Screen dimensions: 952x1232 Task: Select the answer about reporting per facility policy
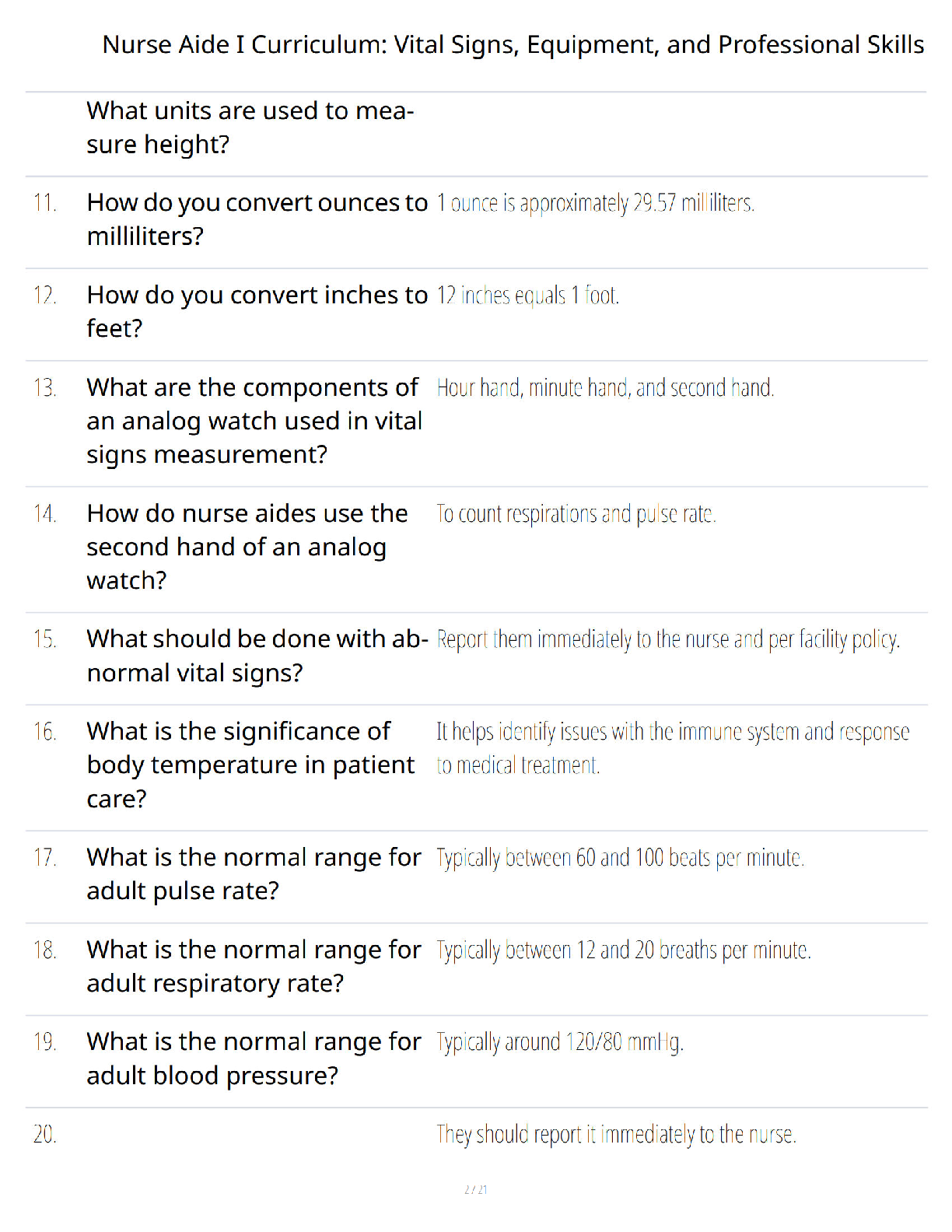click(668, 639)
